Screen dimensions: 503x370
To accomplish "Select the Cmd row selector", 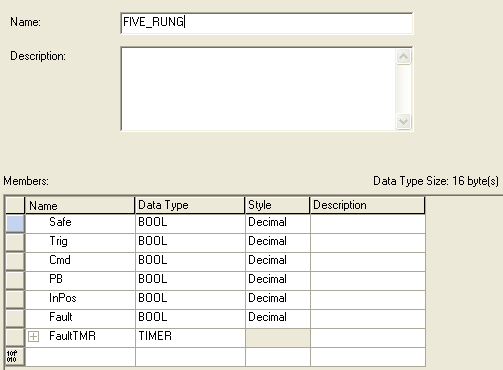I will coord(15,261).
